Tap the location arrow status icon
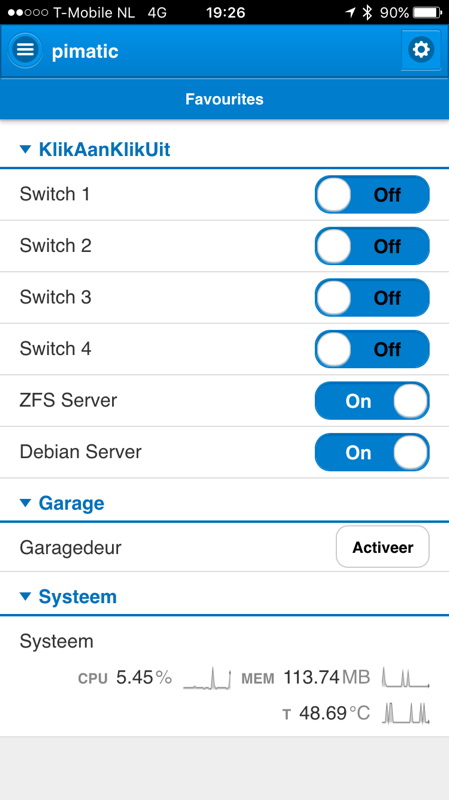 pyautogui.click(x=350, y=12)
